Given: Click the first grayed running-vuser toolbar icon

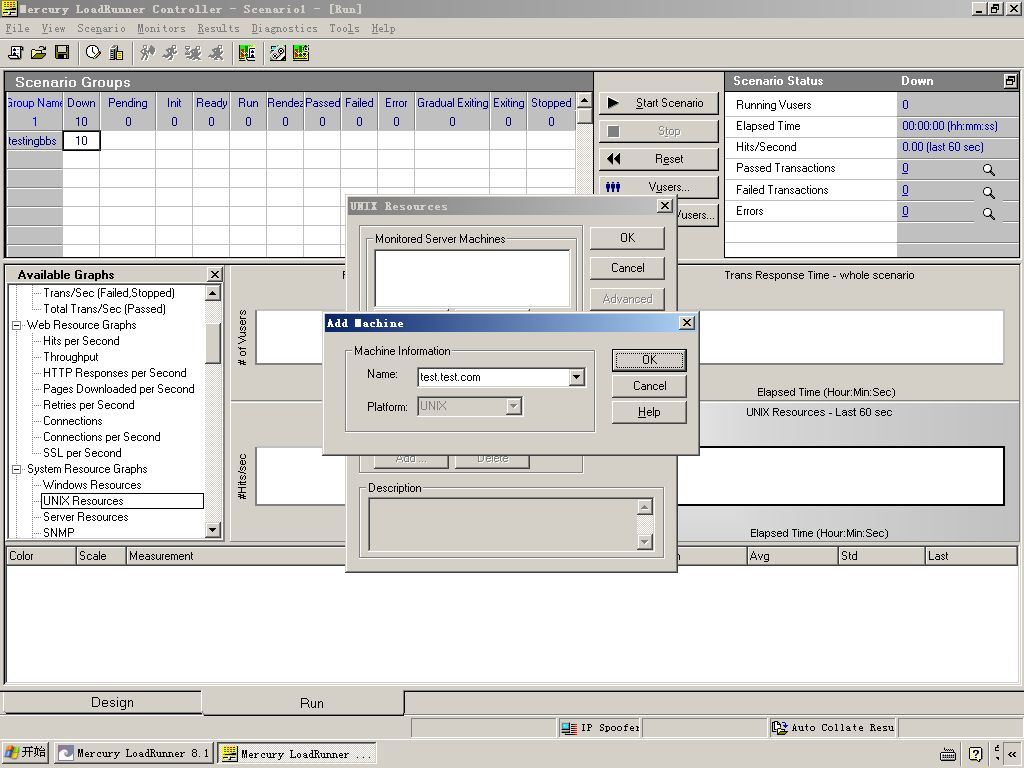Looking at the screenshot, I should pos(148,53).
